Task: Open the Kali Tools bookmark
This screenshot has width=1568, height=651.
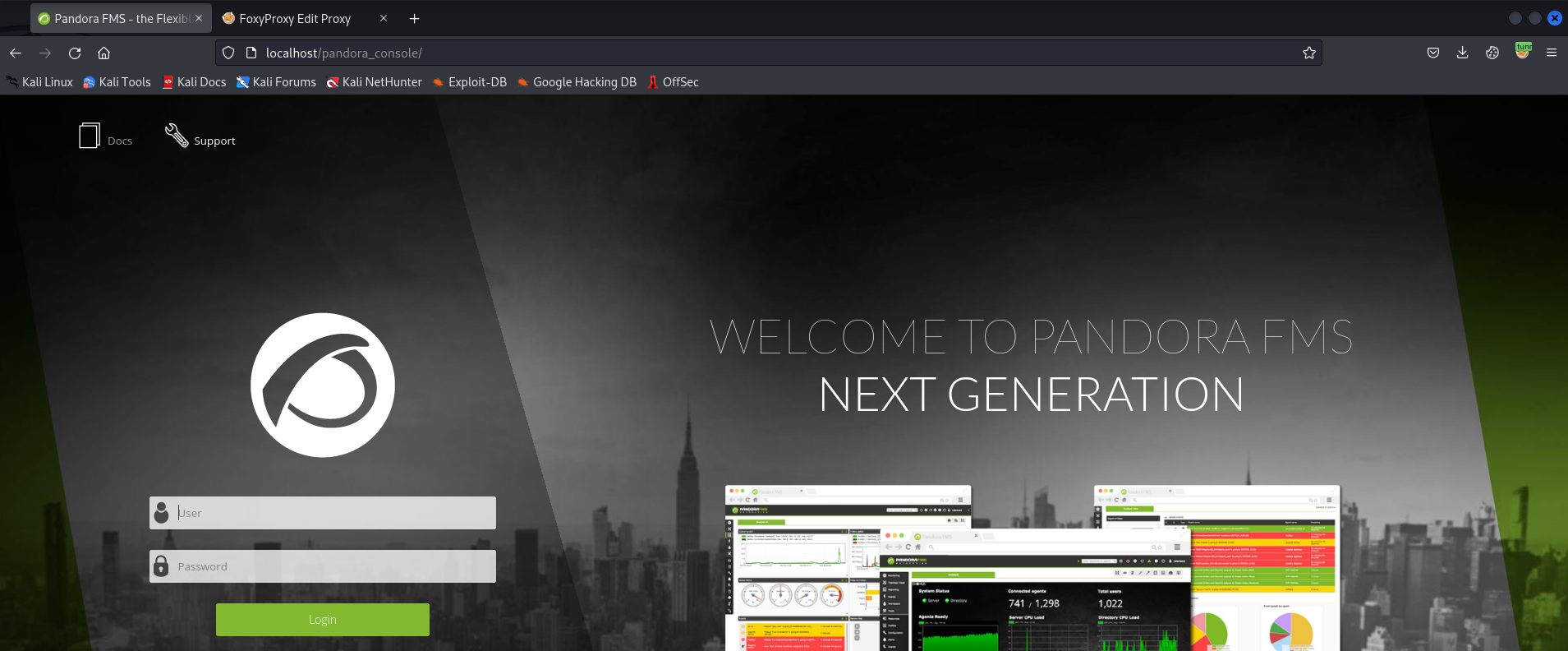Action: click(x=117, y=82)
